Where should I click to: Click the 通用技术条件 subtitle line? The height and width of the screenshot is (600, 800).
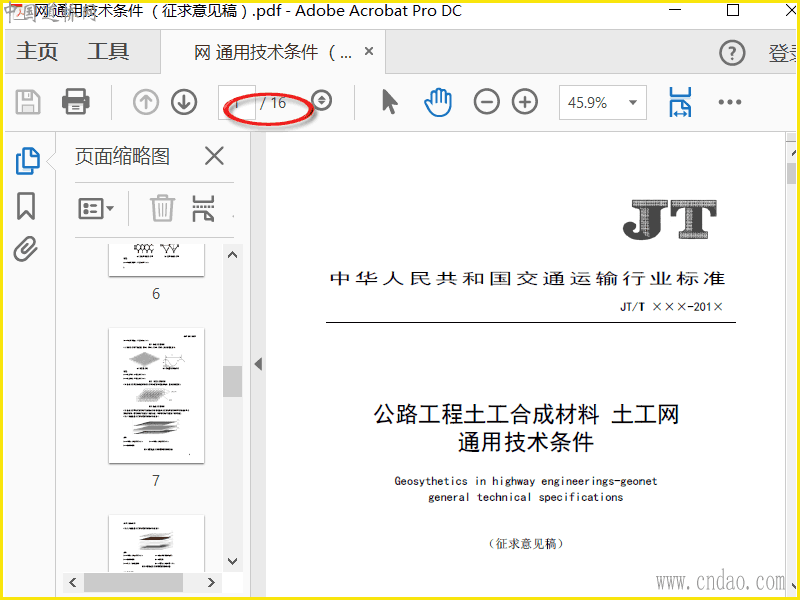coord(526,442)
